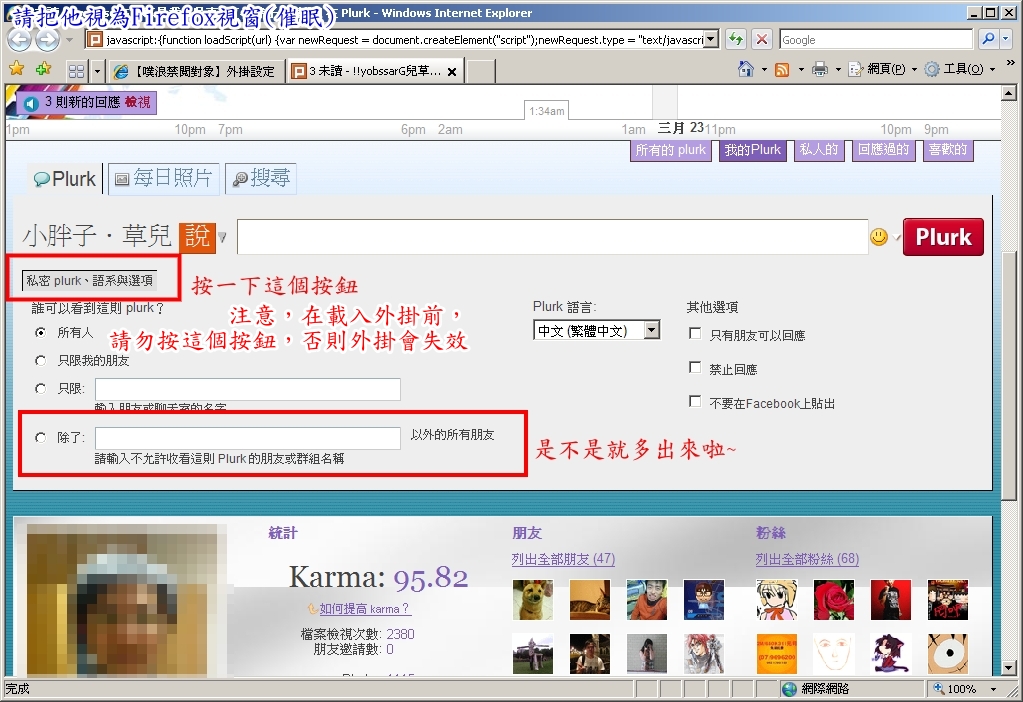Open the Quick Tabs grid view
Screen dimensions: 1023x702
click(76, 71)
